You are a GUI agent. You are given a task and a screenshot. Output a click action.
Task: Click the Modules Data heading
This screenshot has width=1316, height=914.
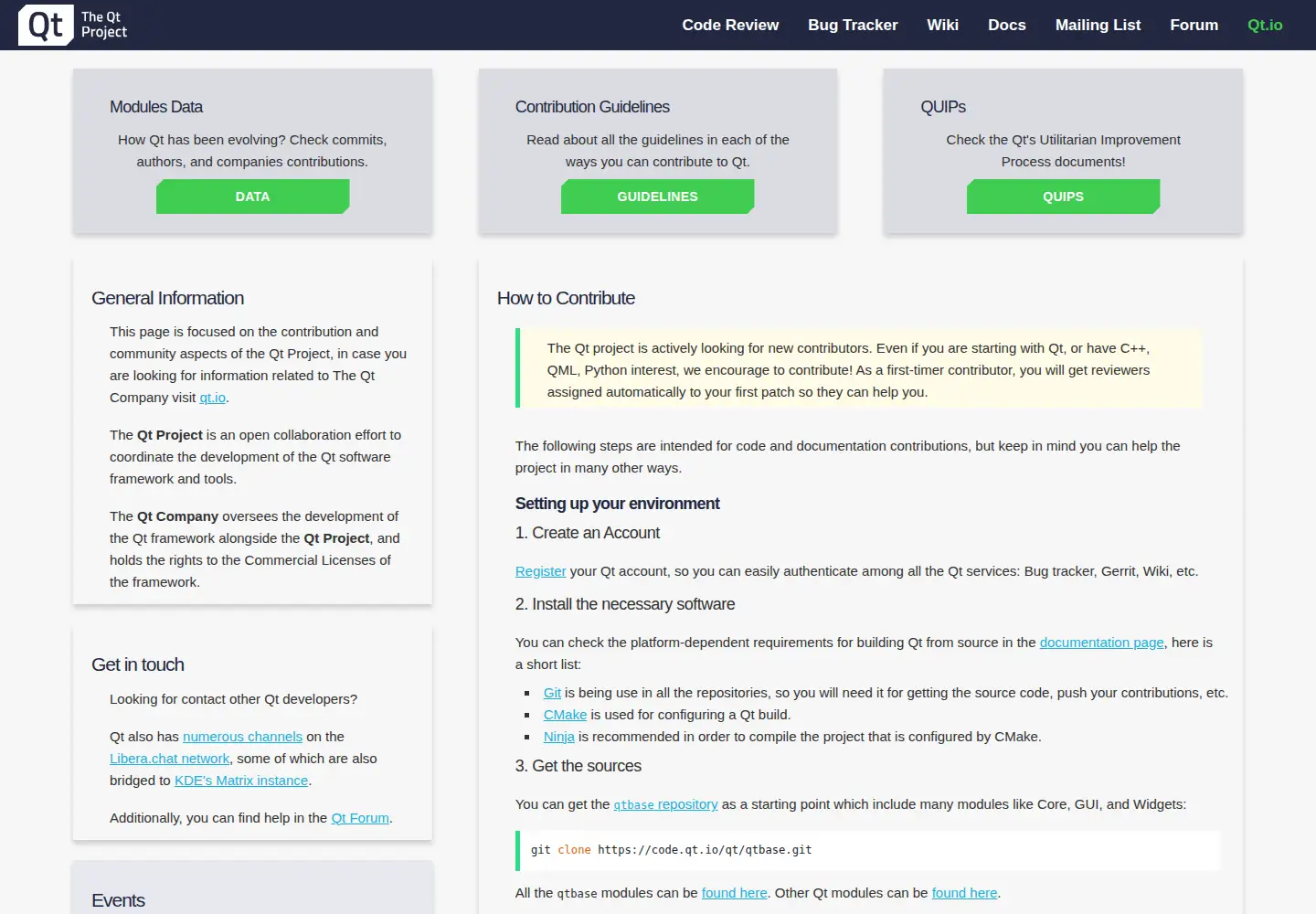pos(156,107)
